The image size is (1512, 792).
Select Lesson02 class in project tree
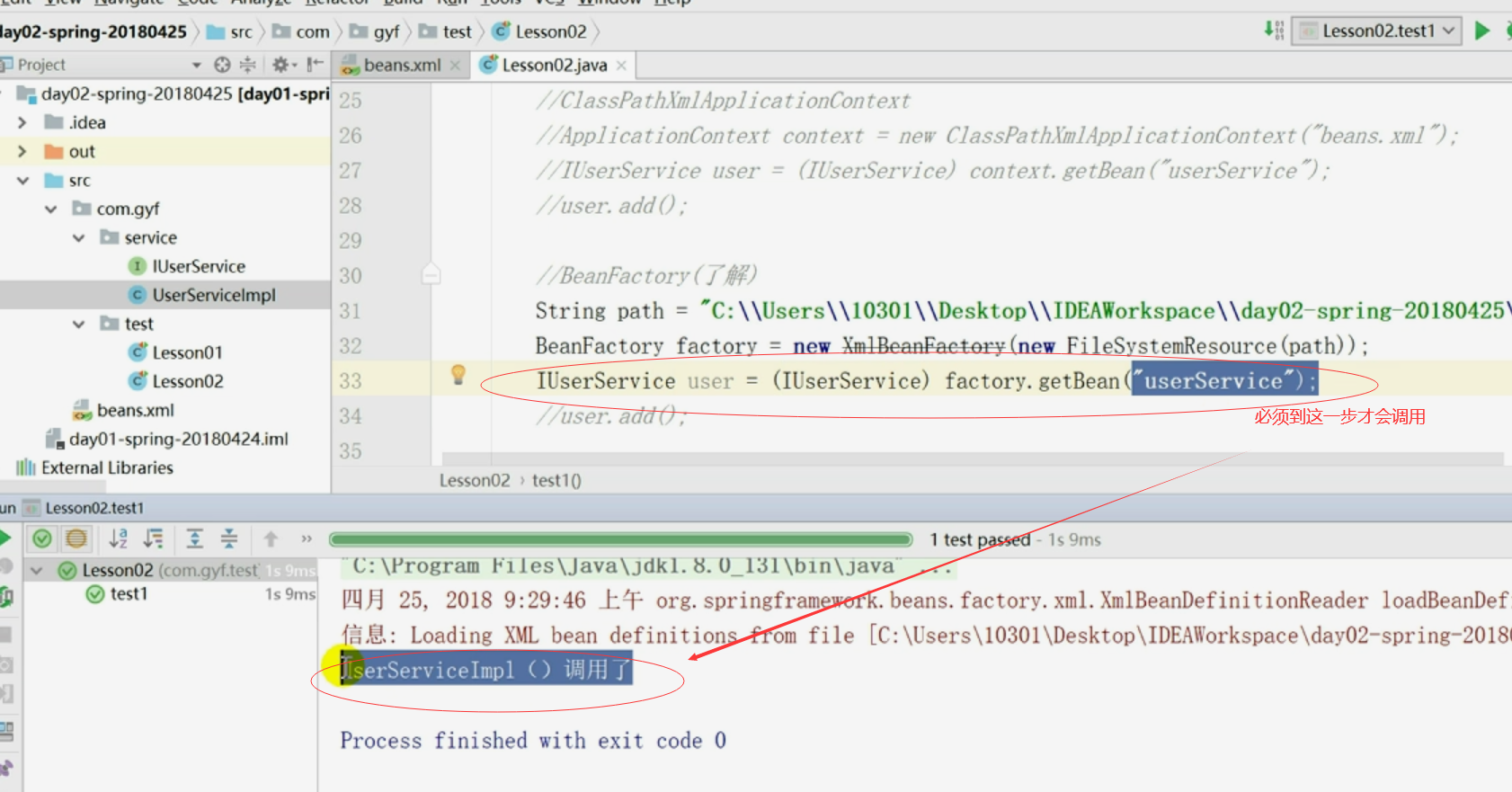click(x=176, y=381)
